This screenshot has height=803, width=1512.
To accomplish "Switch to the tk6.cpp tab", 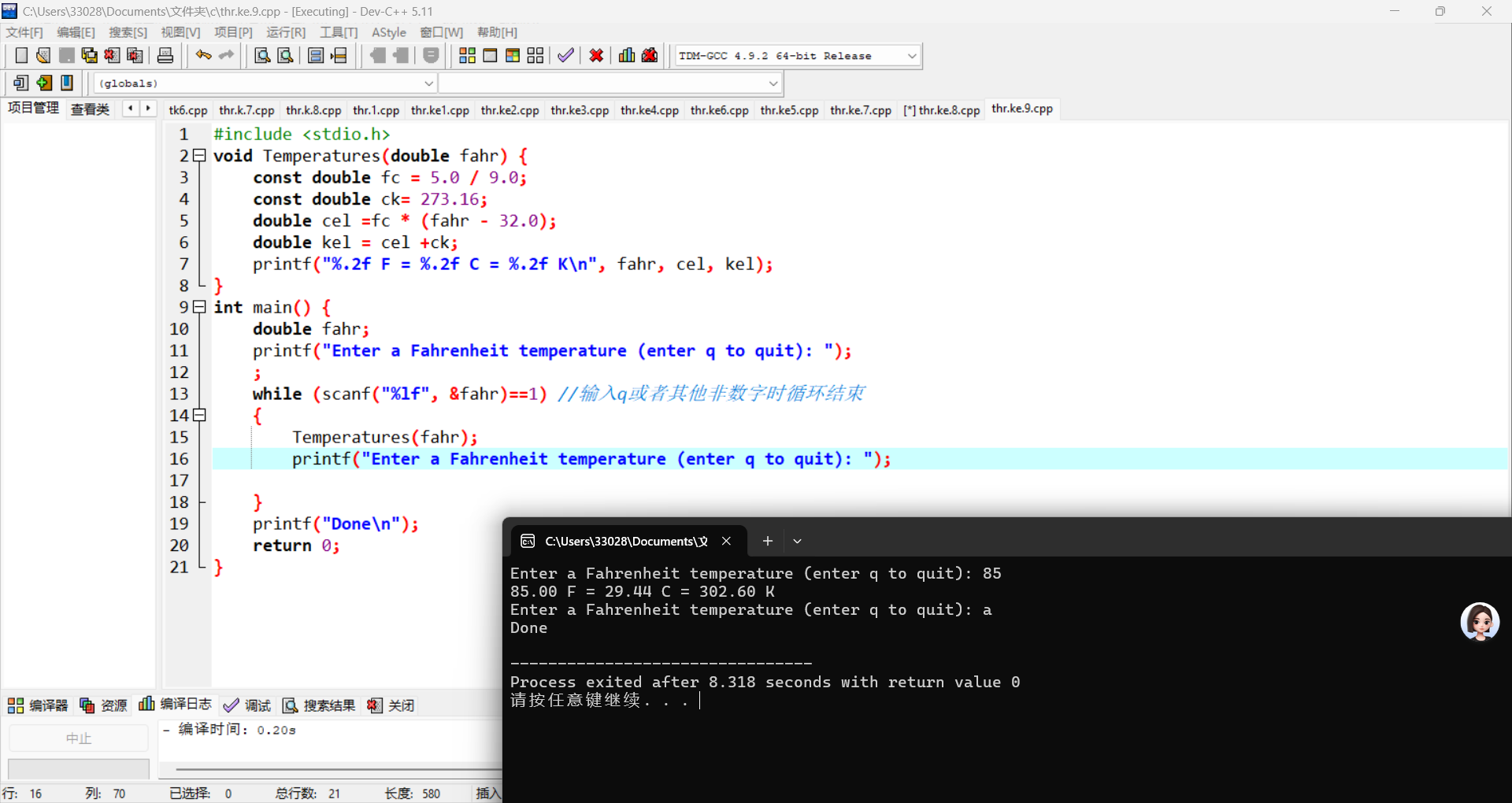I will pyautogui.click(x=188, y=110).
